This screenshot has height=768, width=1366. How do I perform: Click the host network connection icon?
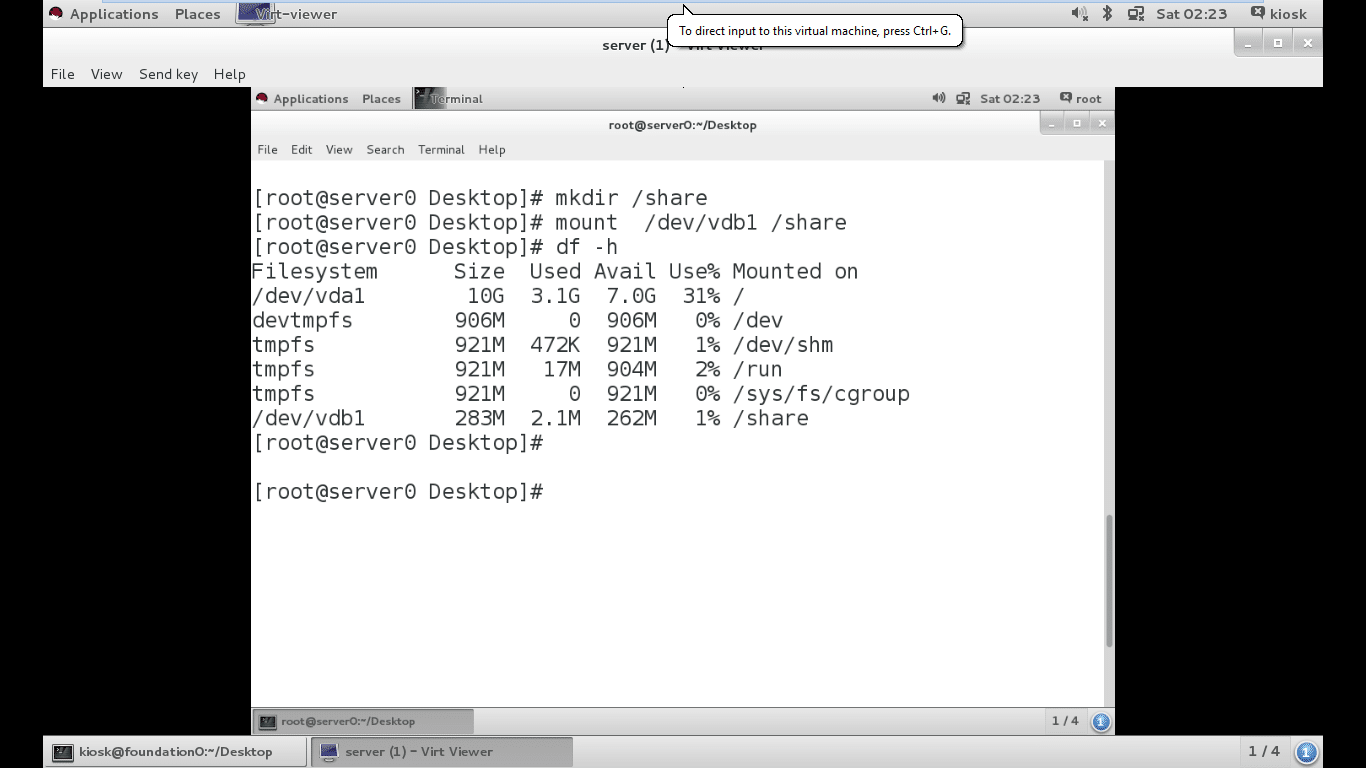pos(1135,14)
